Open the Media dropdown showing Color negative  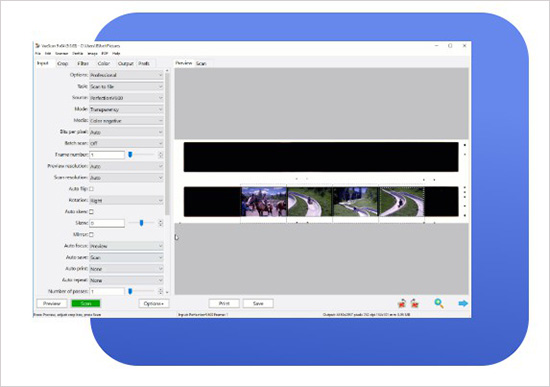point(126,121)
